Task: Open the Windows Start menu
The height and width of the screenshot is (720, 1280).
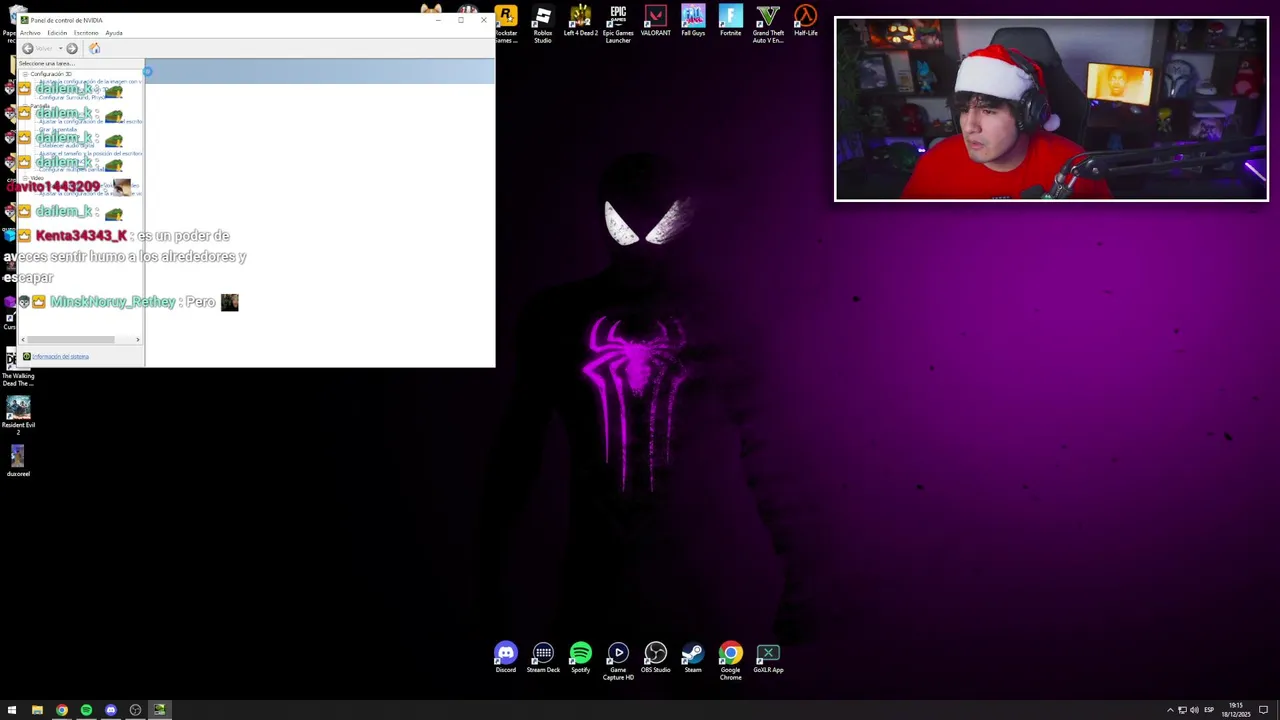Action: click(x=12, y=710)
